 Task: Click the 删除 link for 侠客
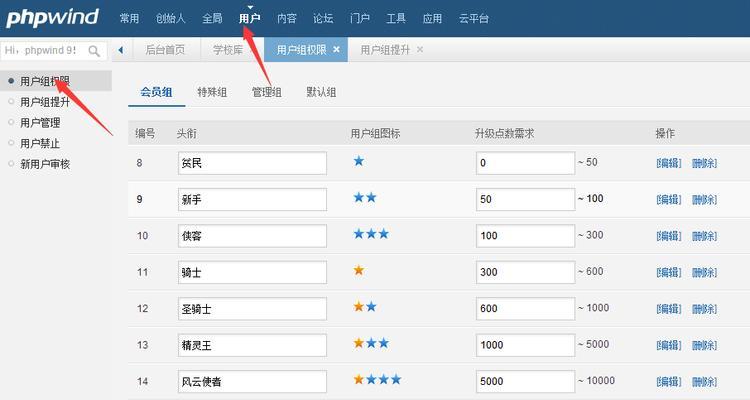coord(705,236)
